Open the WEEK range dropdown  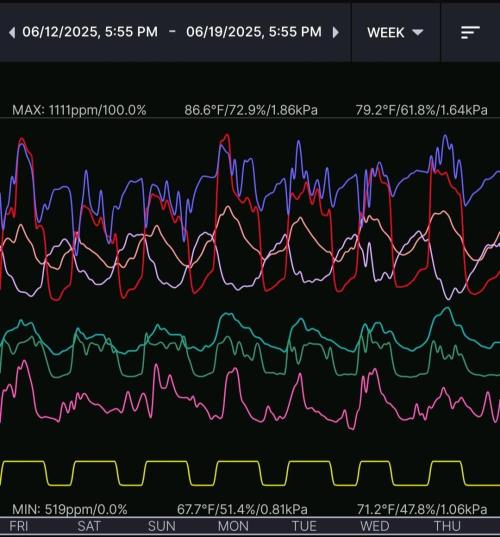pos(396,33)
